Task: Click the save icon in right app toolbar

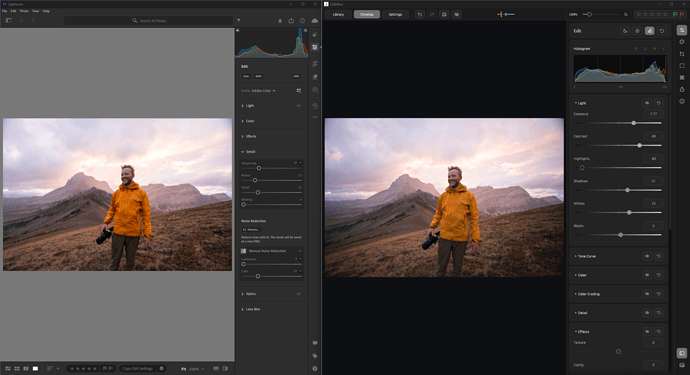Action: pos(444,15)
